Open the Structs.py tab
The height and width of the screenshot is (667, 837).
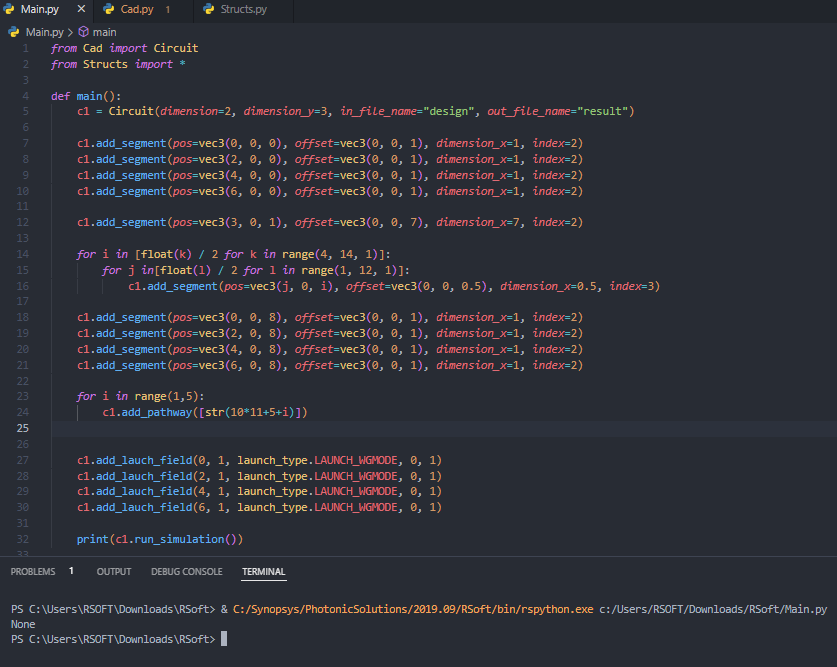point(243,10)
